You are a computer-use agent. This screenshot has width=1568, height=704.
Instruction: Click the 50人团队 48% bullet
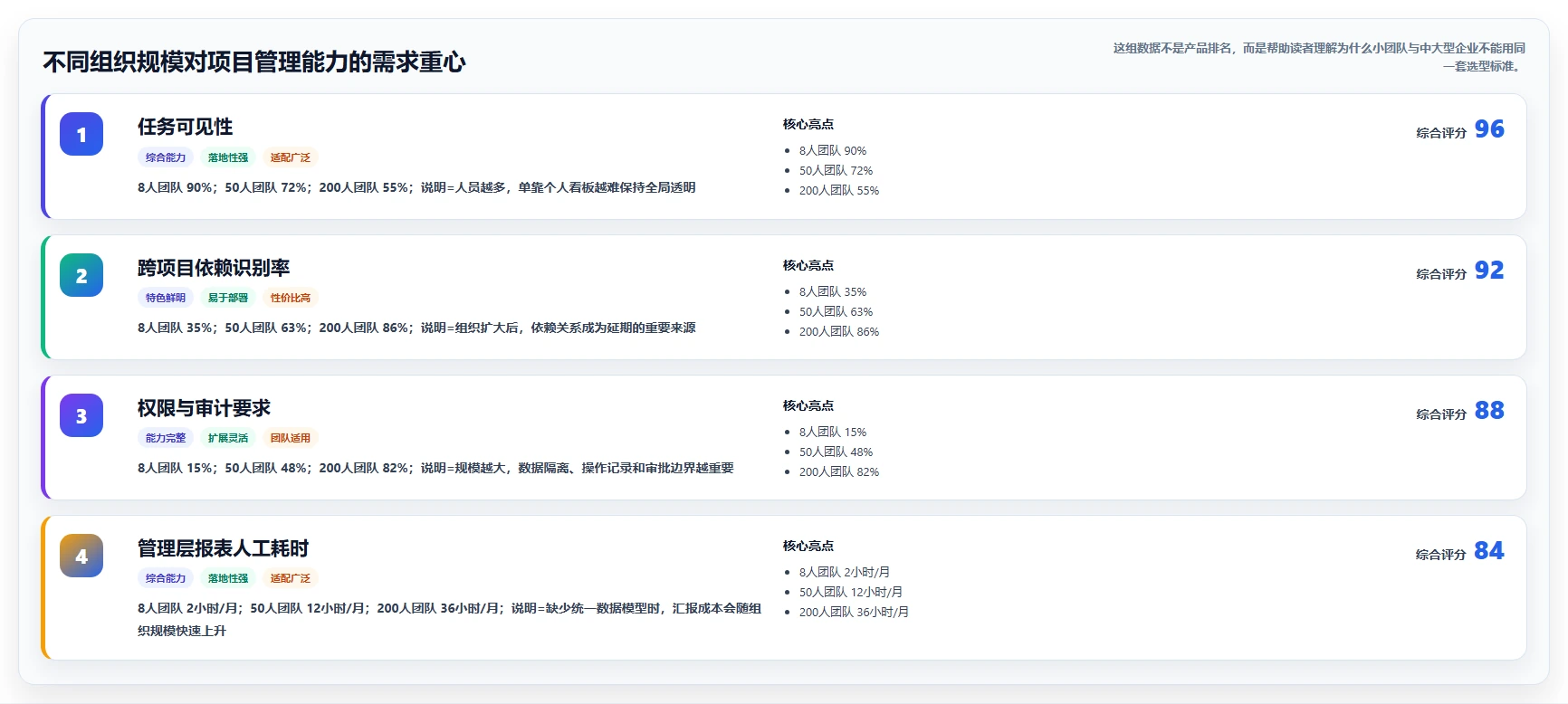click(837, 452)
